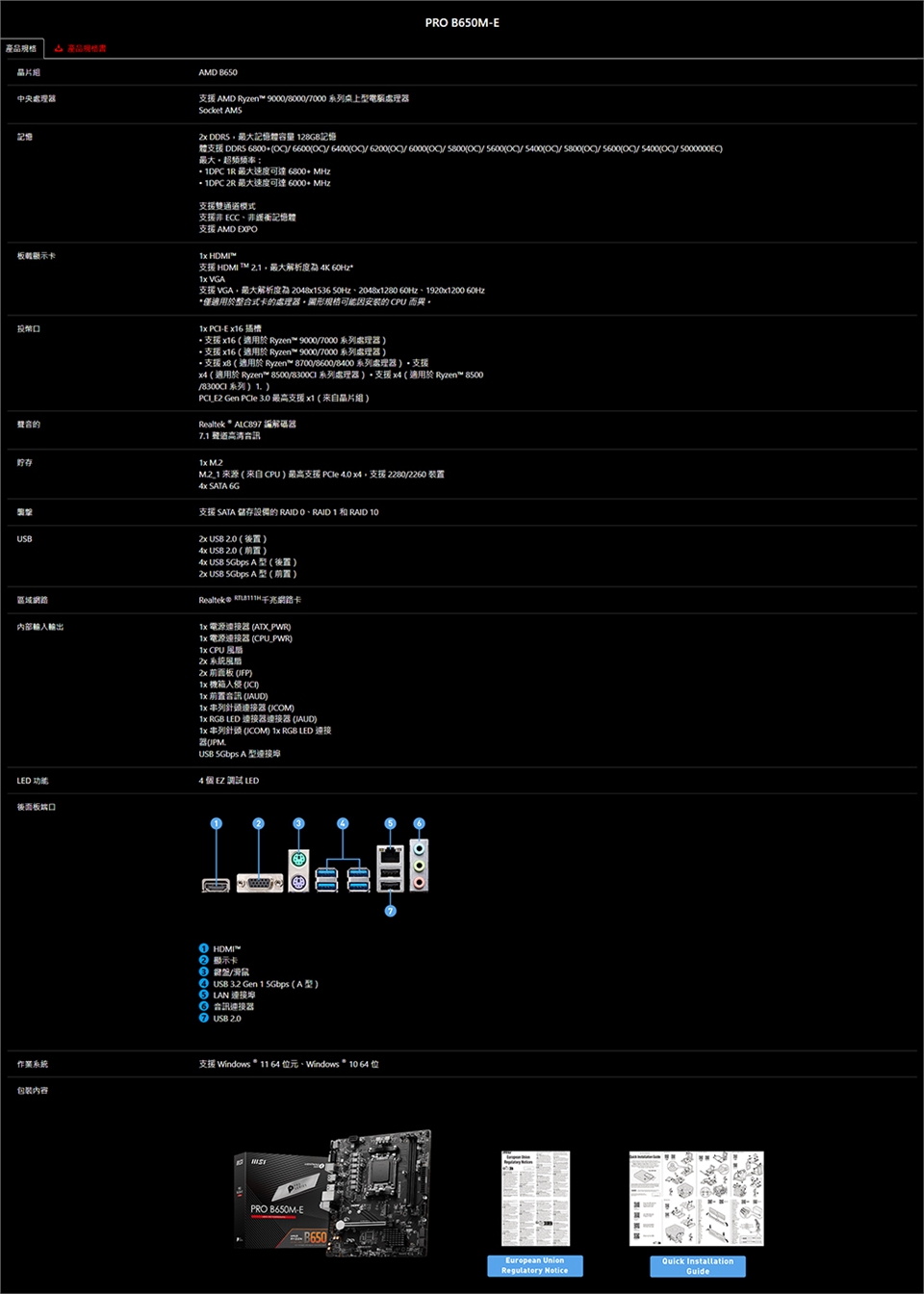Click the PRO B650M-E page title

pyautogui.click(x=462, y=22)
